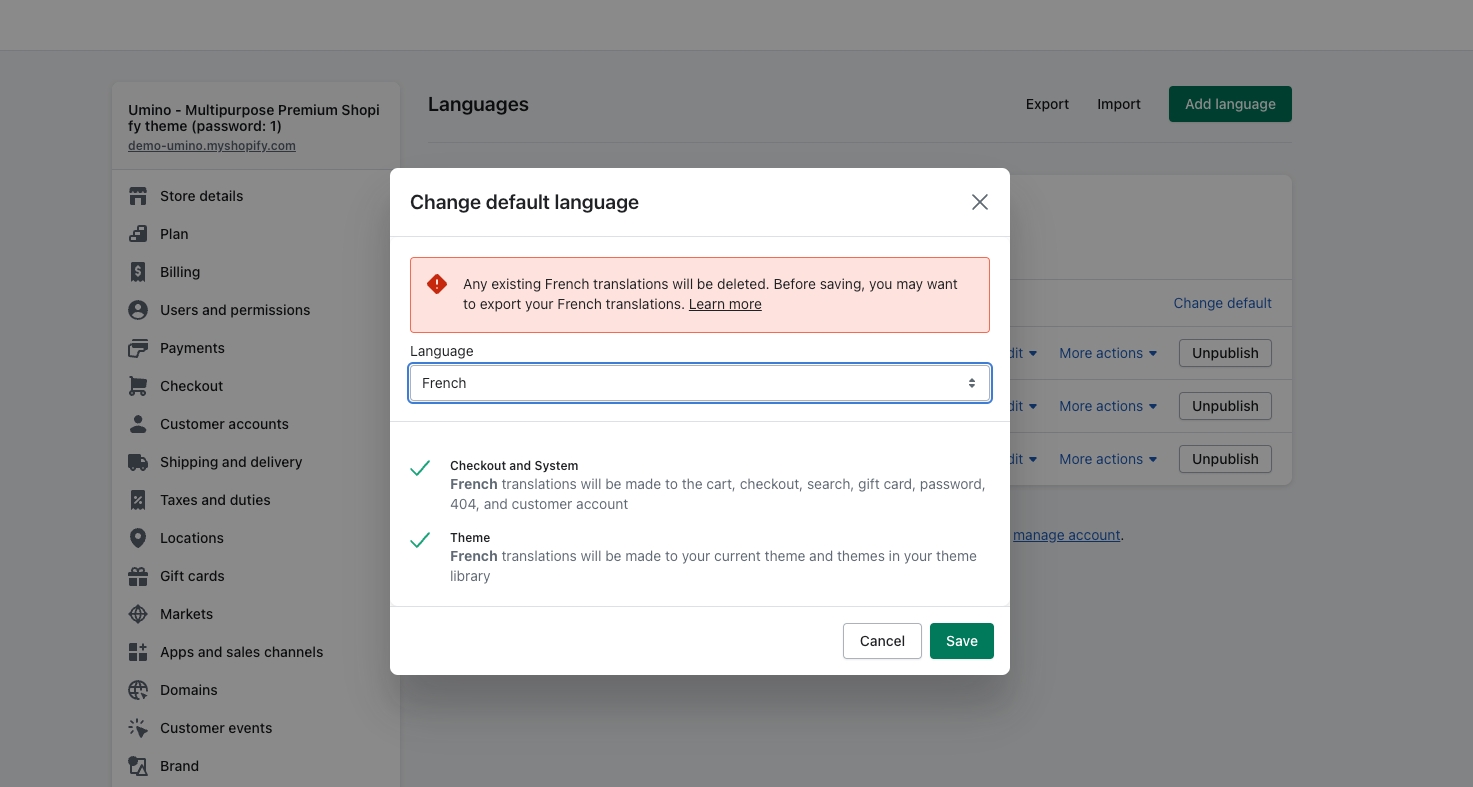This screenshot has width=1473, height=787.
Task: Click the Store details icon in sidebar
Action: coord(138,196)
